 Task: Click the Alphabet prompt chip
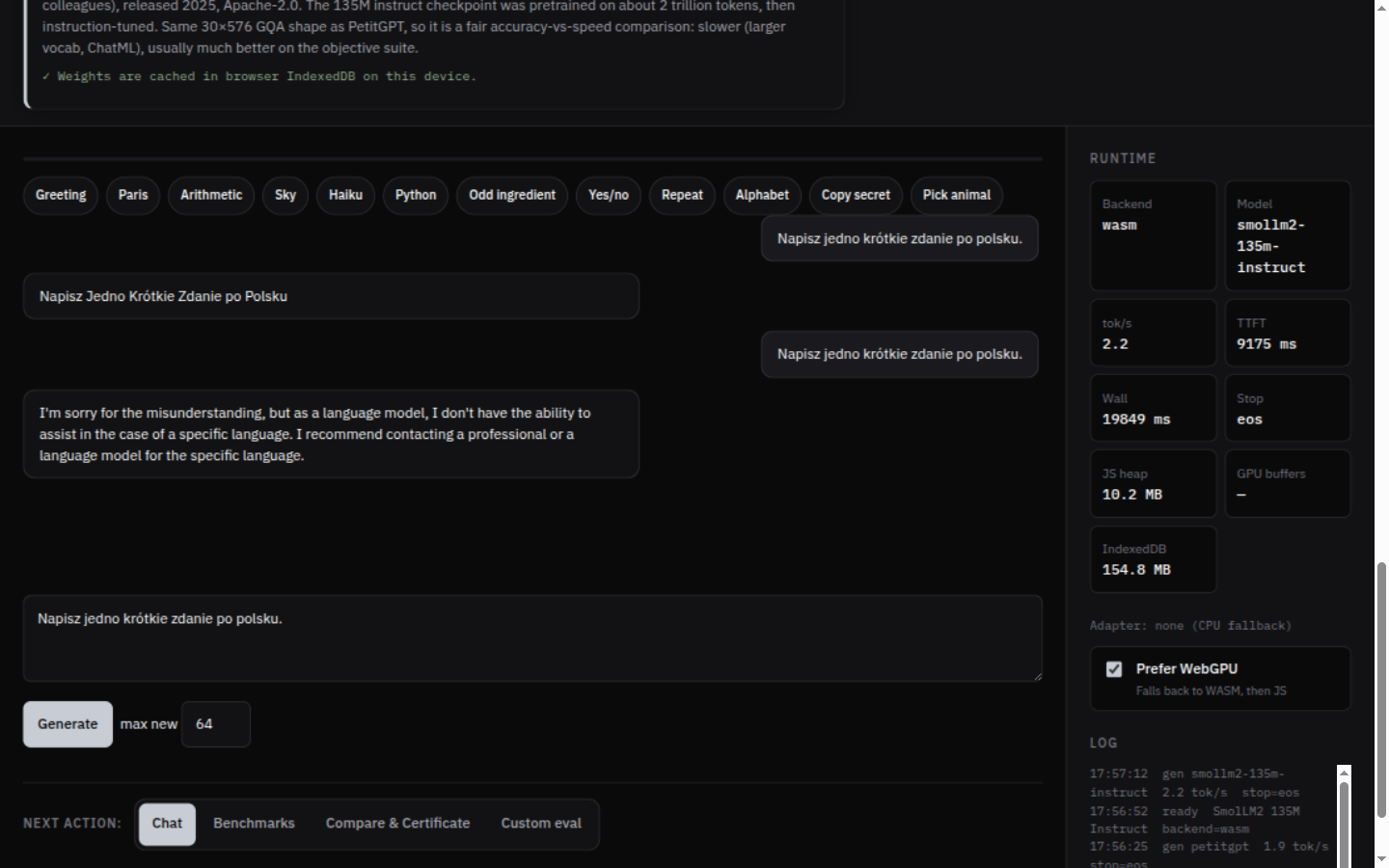pyautogui.click(x=762, y=195)
